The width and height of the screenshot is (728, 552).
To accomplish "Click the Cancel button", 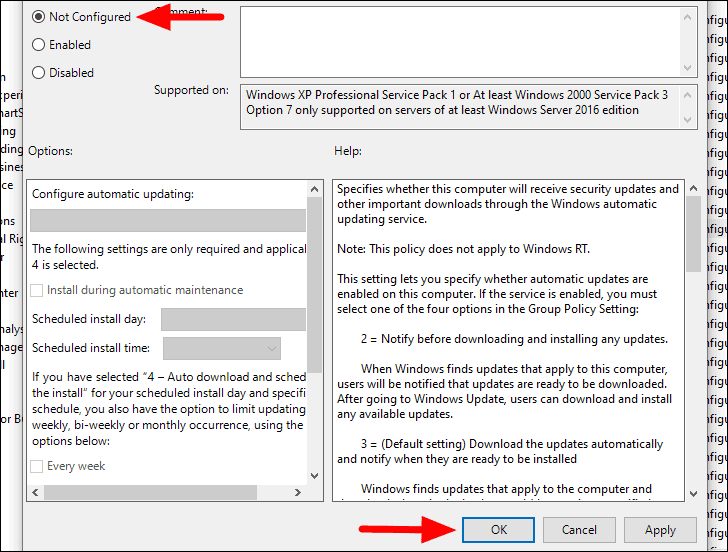I will [579, 530].
